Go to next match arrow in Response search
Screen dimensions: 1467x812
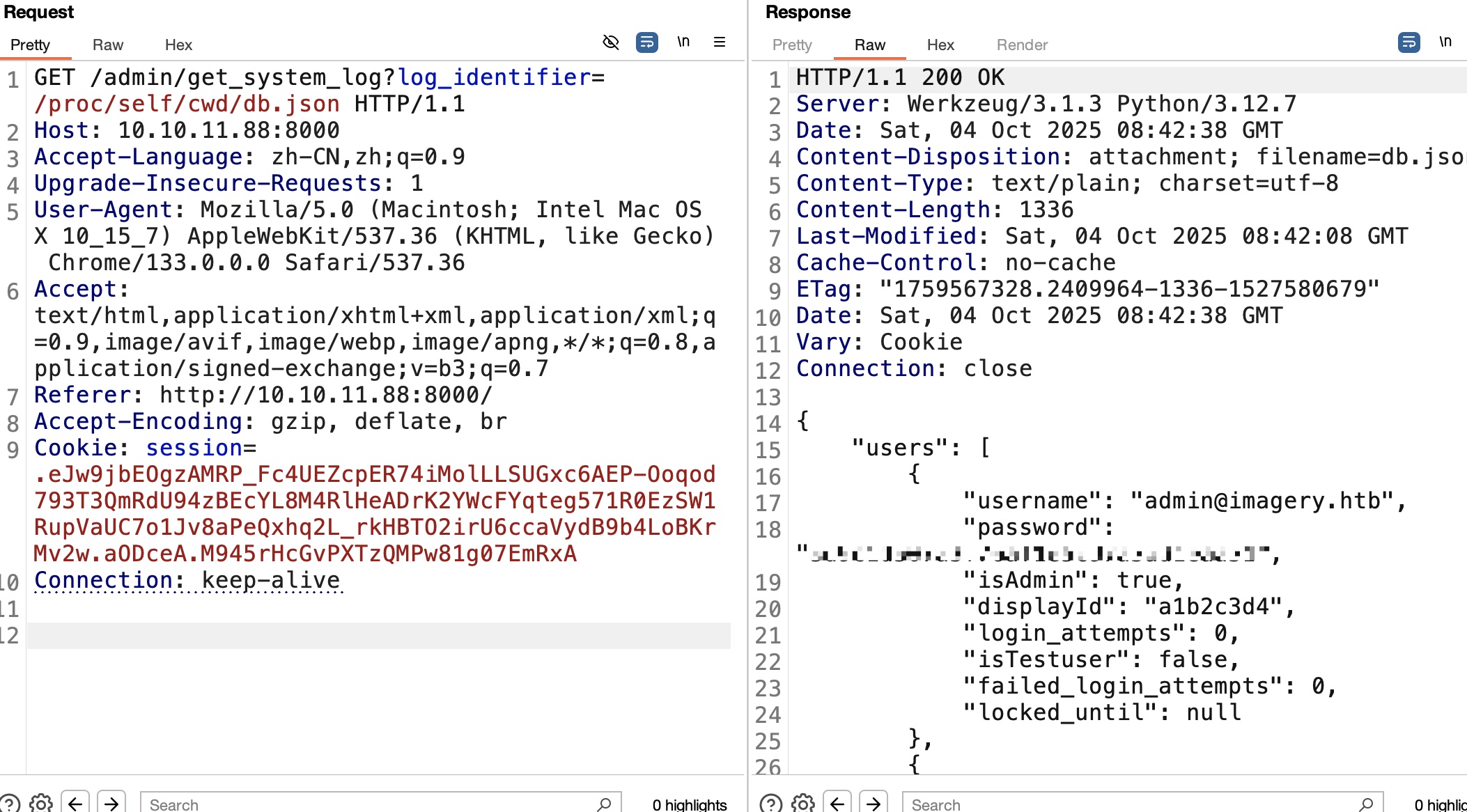pyautogui.click(x=874, y=804)
